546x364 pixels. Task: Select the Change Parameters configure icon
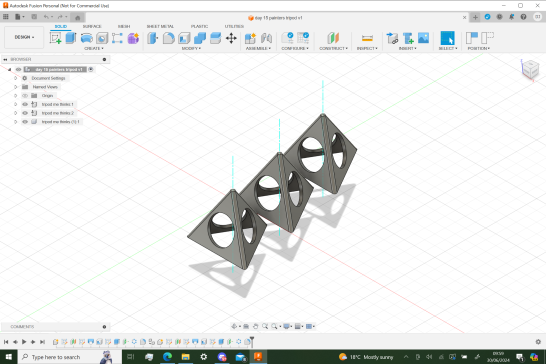(x=288, y=38)
